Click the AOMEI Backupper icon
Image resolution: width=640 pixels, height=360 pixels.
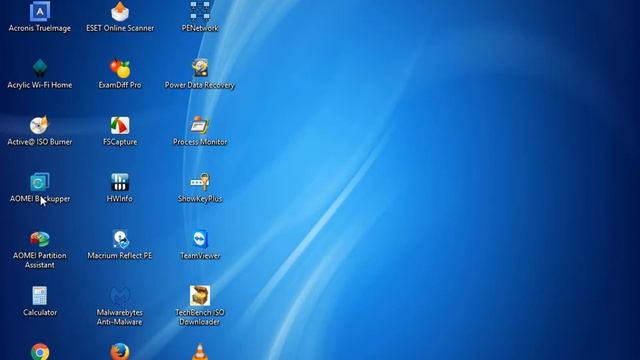40,182
